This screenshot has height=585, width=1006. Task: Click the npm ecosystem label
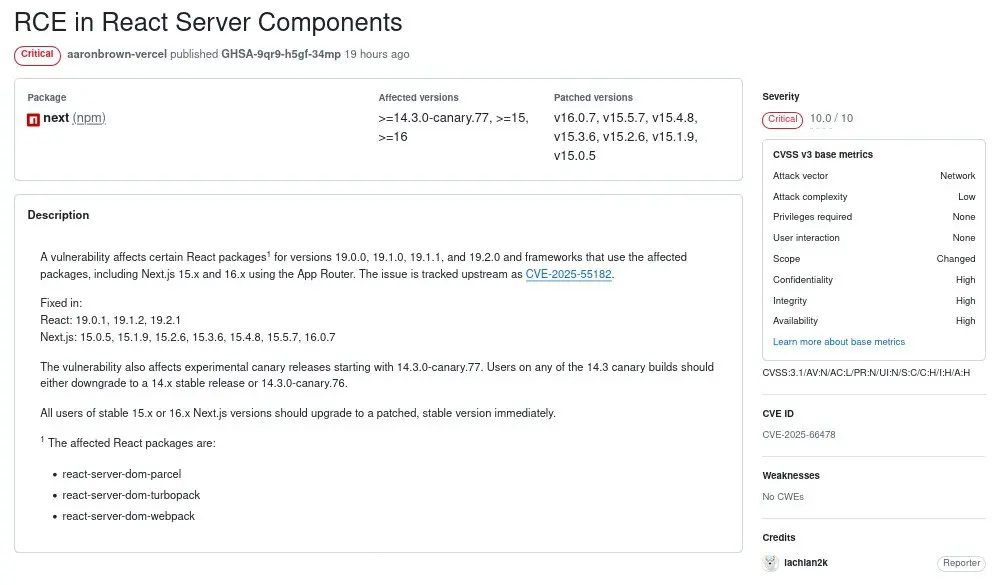(89, 118)
